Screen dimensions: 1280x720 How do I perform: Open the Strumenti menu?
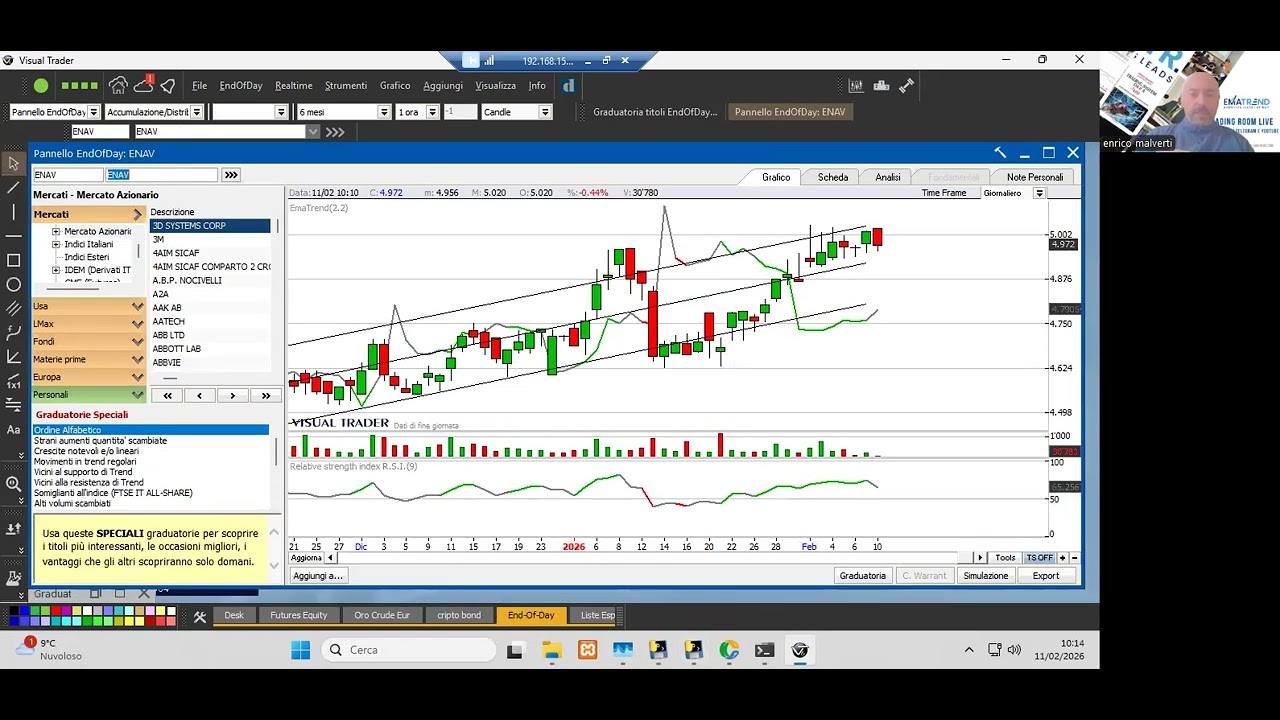[346, 86]
